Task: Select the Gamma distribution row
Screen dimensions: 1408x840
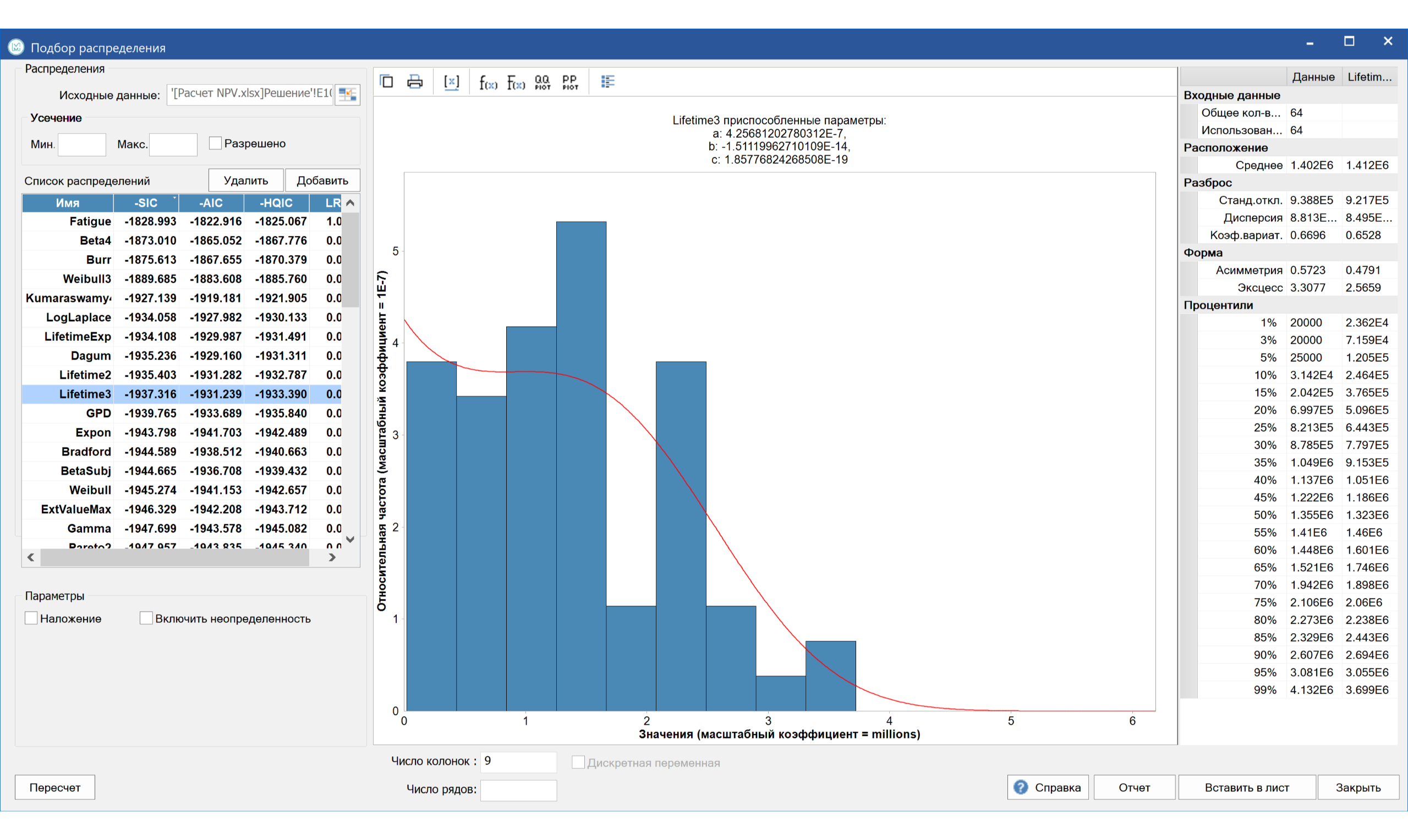Action: 181,528
